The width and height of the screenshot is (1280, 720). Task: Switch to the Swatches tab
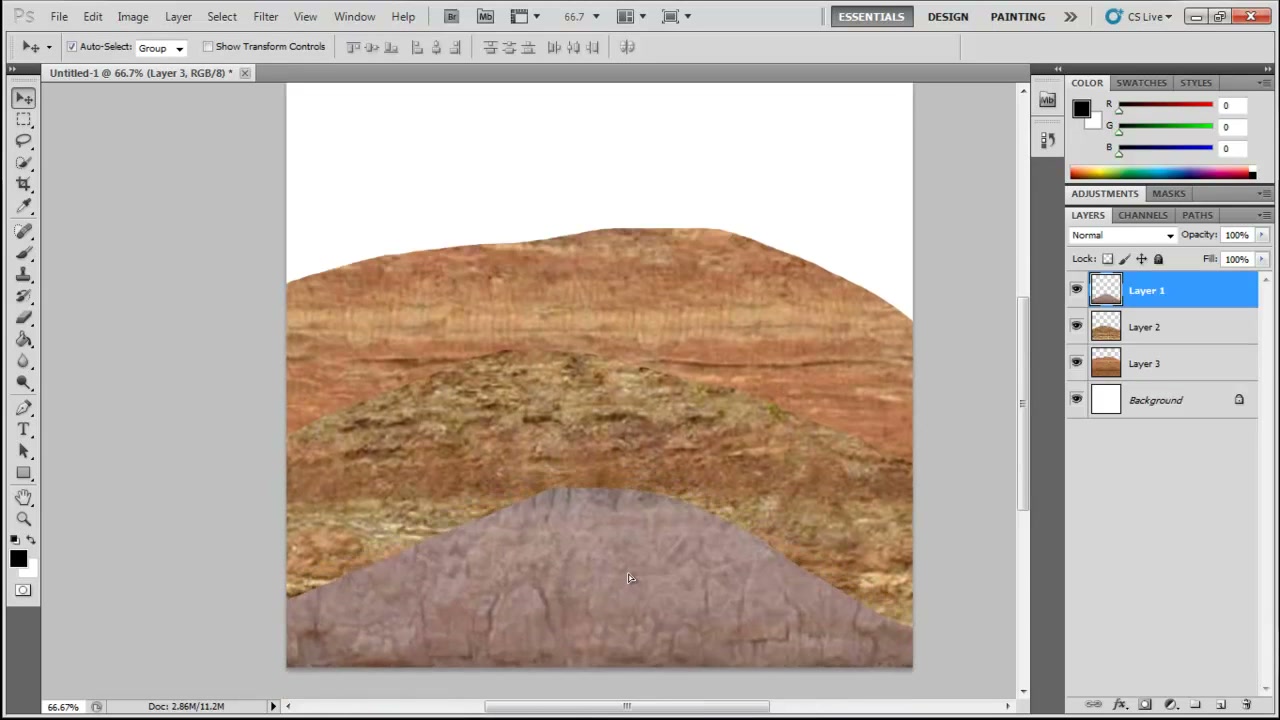1141,83
